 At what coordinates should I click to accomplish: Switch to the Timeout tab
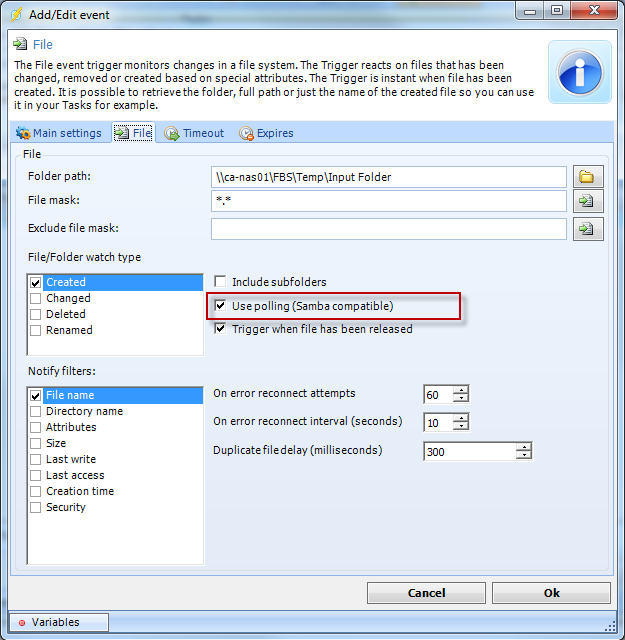(194, 133)
